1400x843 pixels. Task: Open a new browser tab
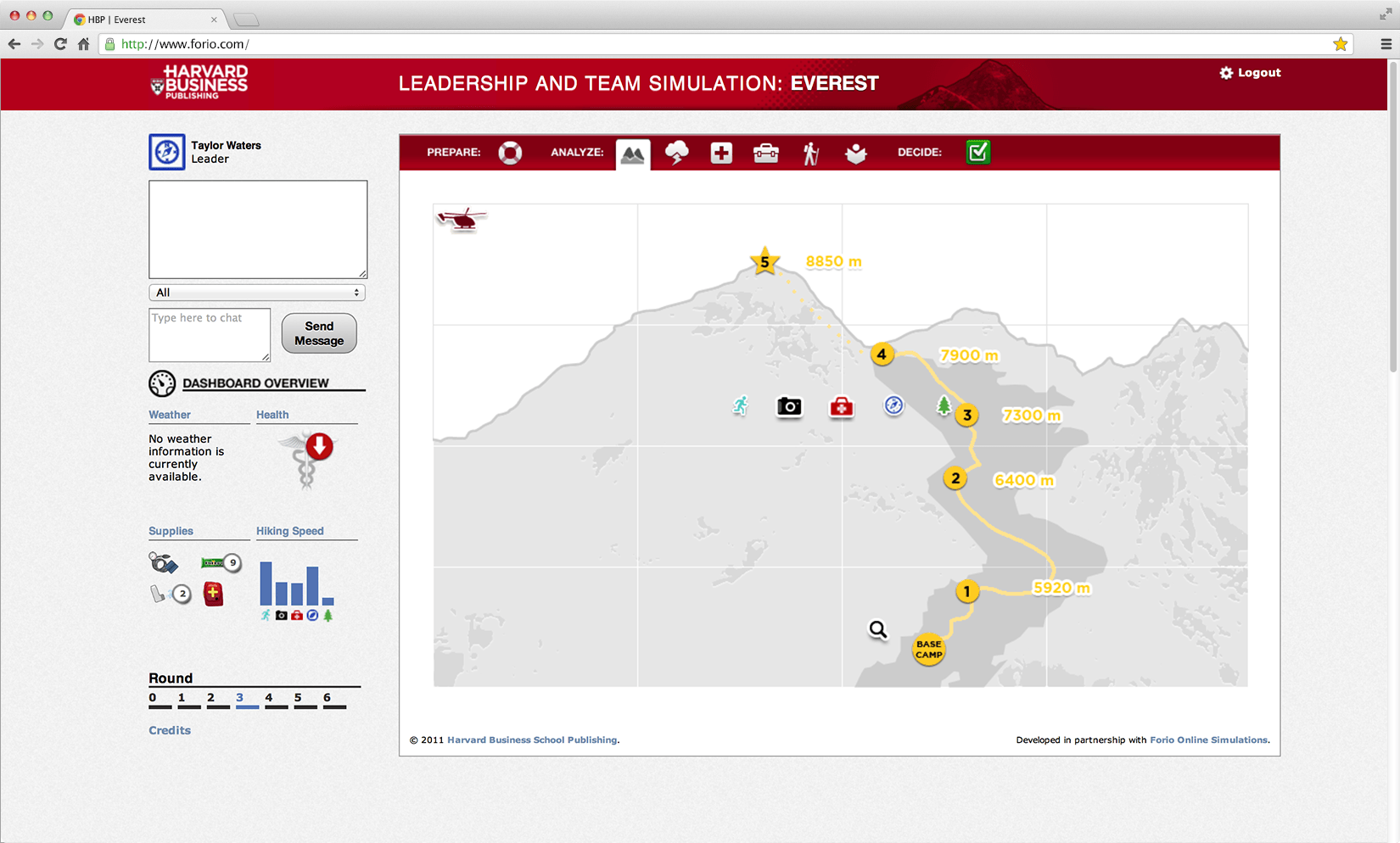246,20
